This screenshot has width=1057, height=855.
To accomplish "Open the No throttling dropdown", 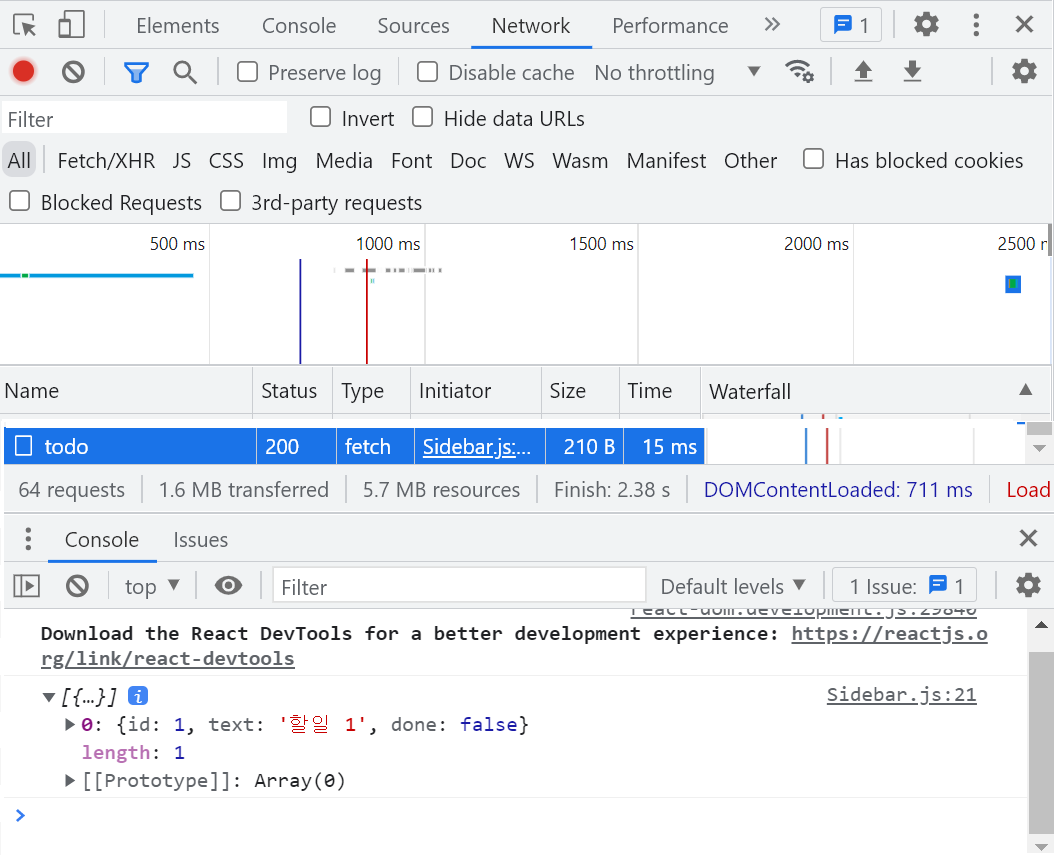I will click(677, 72).
